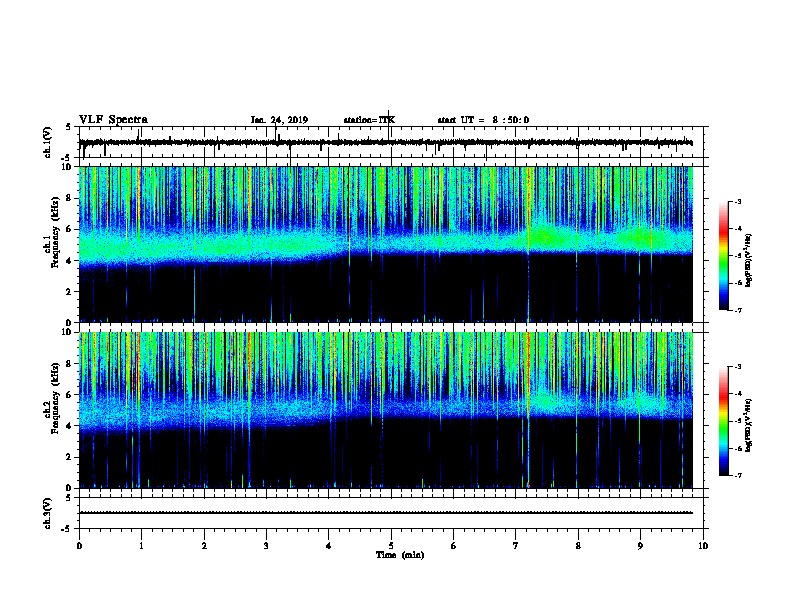Click the "2" tick on the time axis

(204, 545)
